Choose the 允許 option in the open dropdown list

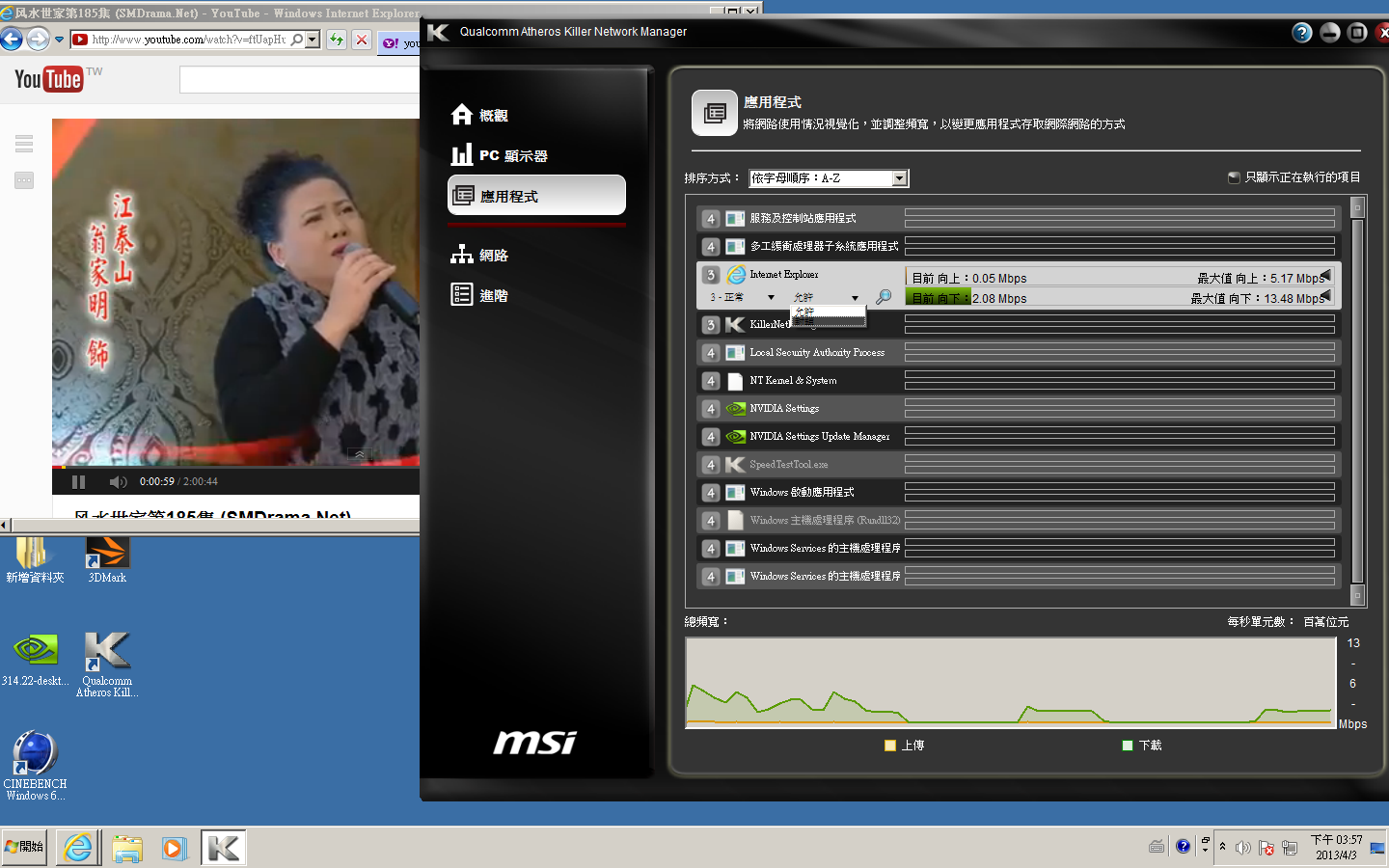point(828,312)
